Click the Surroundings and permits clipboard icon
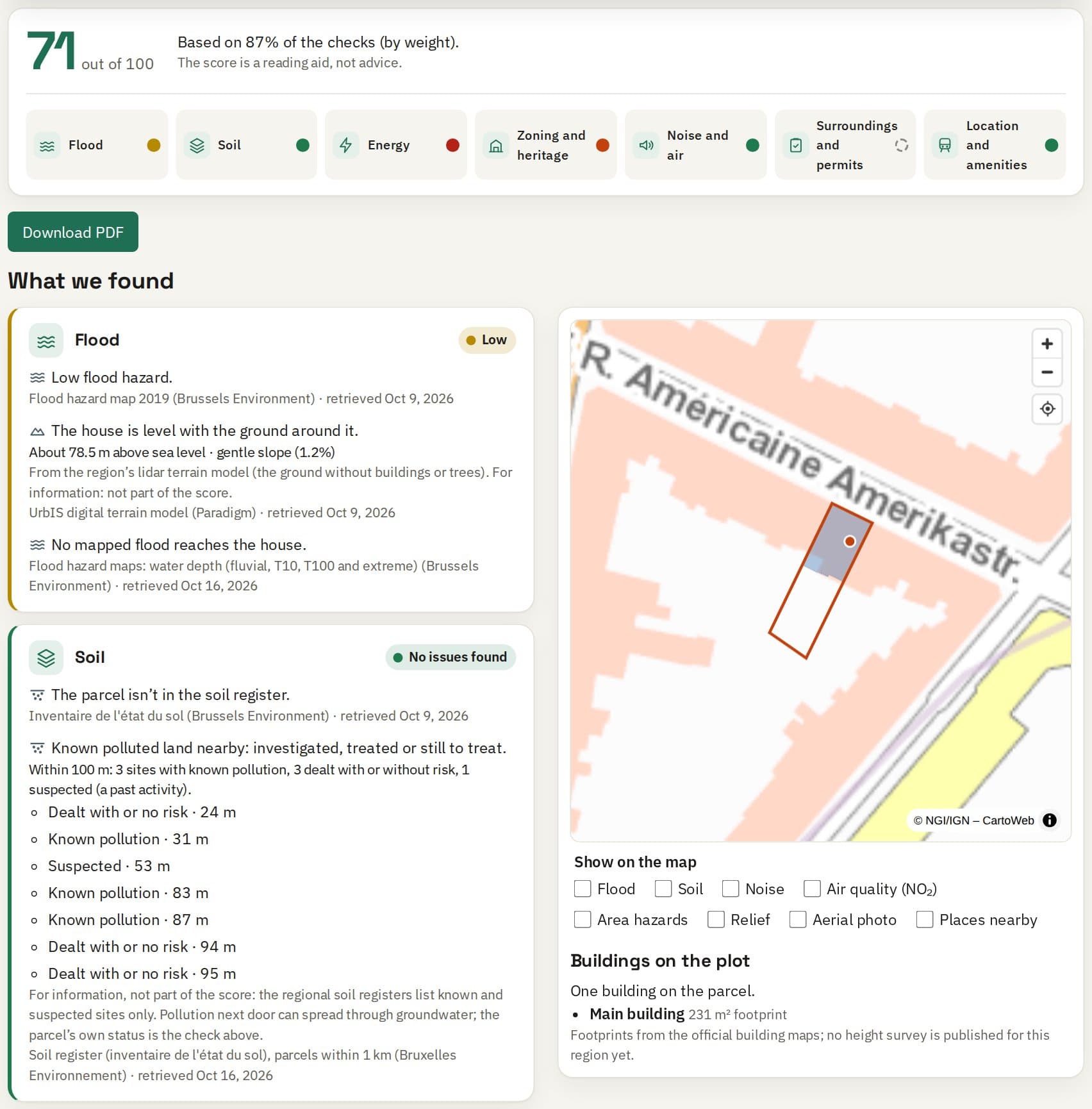 [x=795, y=146]
